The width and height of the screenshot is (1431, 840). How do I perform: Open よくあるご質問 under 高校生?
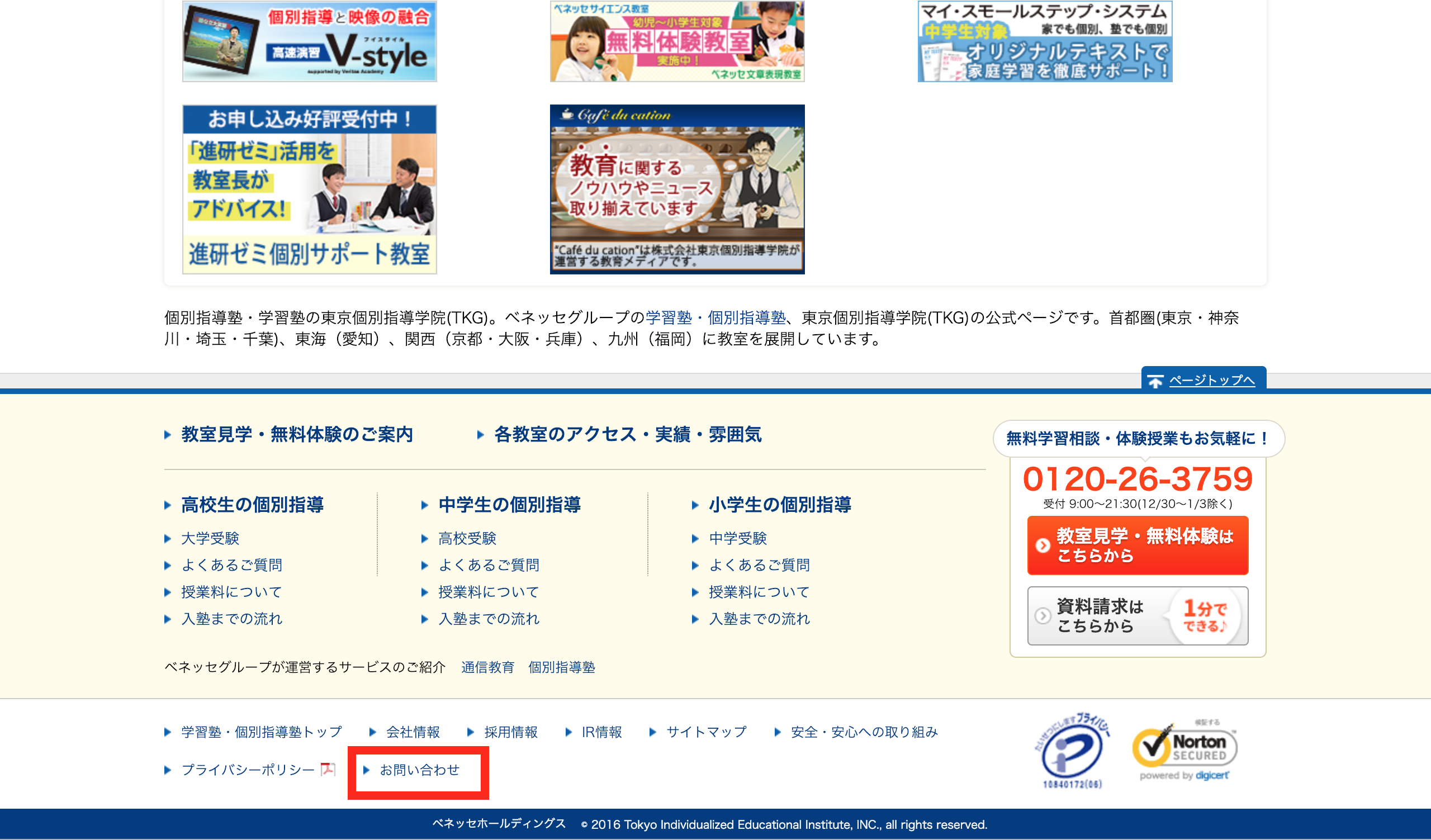[x=231, y=564]
